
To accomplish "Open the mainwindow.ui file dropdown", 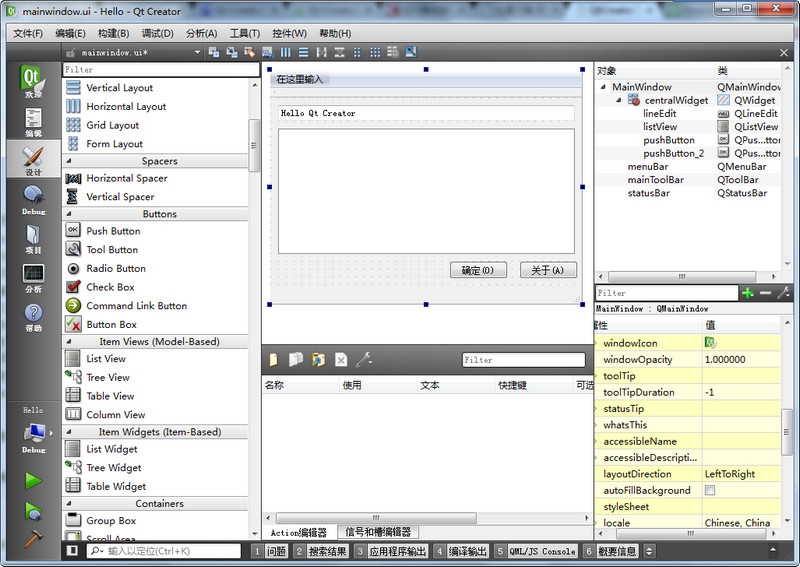I will pyautogui.click(x=197, y=52).
